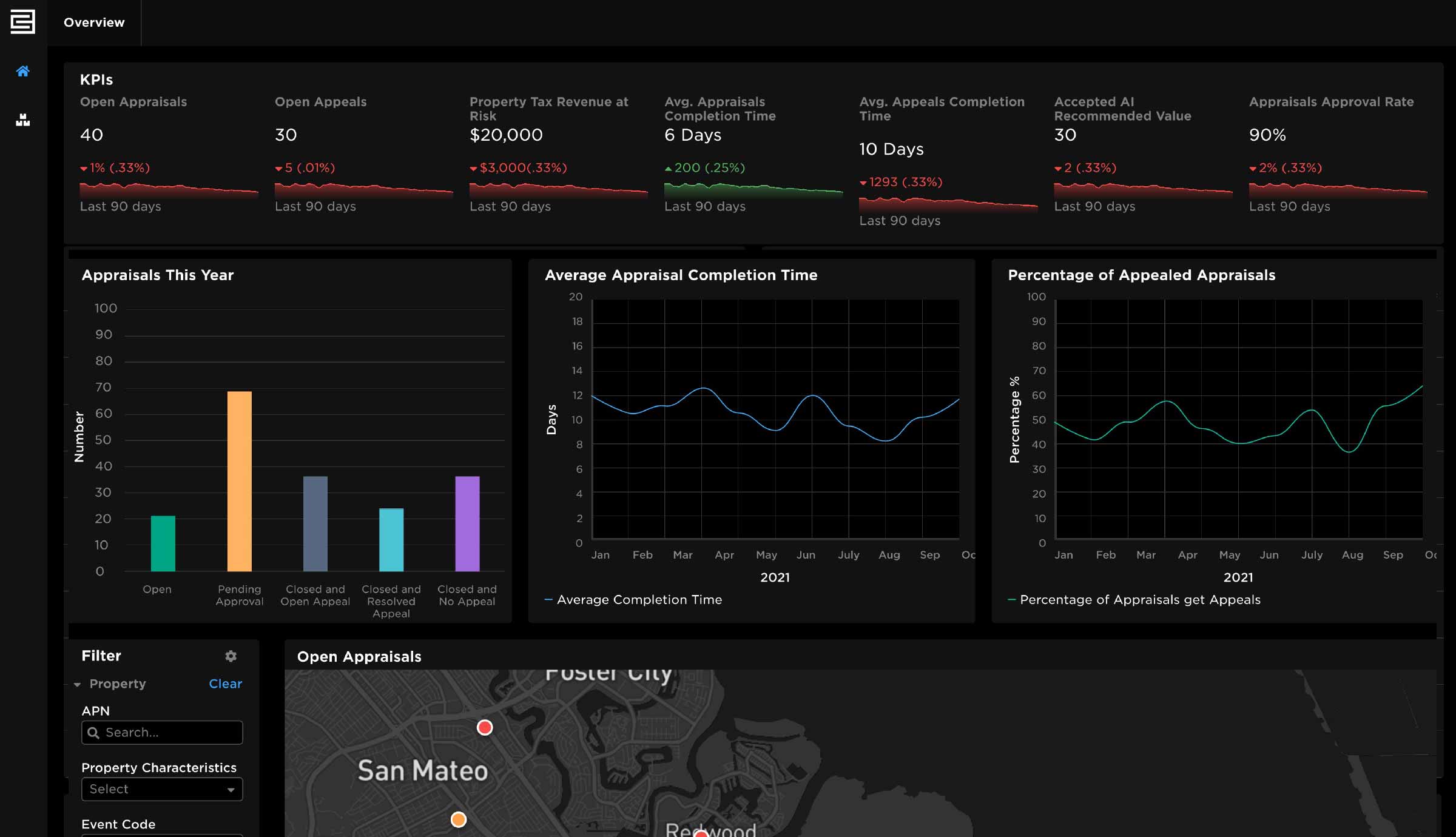Expand the dropdown arrow inside the Select field
Viewport: 1456px width, 837px height.
(x=231, y=789)
